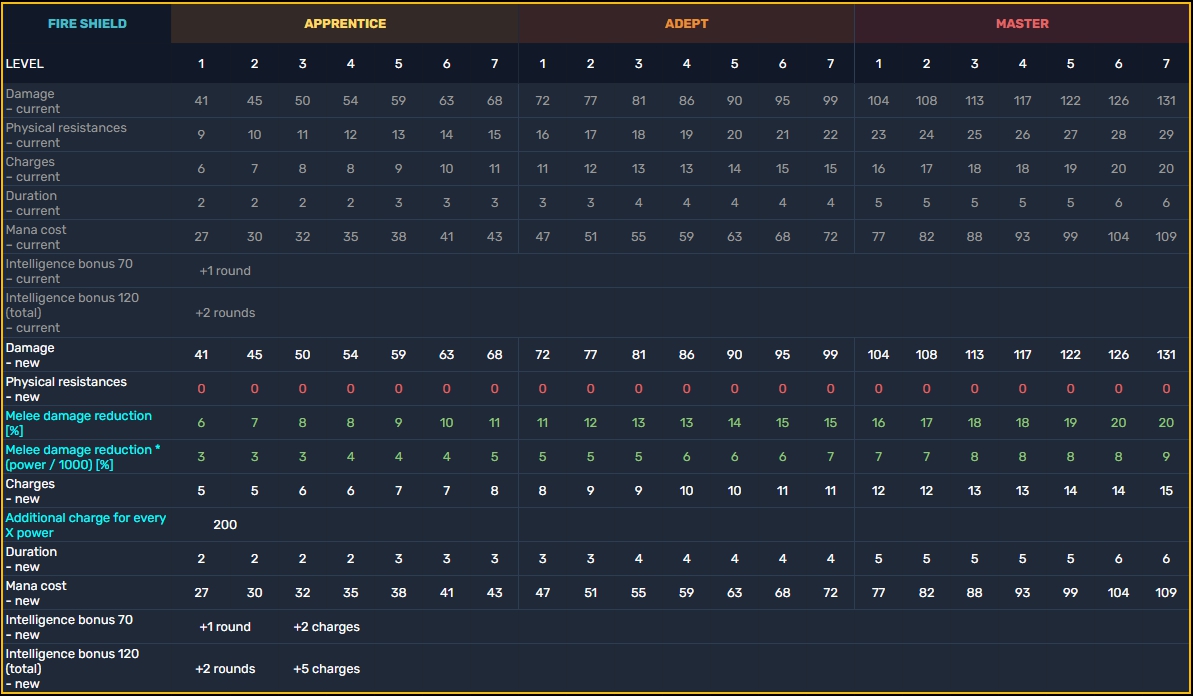The height and width of the screenshot is (696, 1193).
Task: Click the FIRE SHIELD table title
Action: [87, 24]
